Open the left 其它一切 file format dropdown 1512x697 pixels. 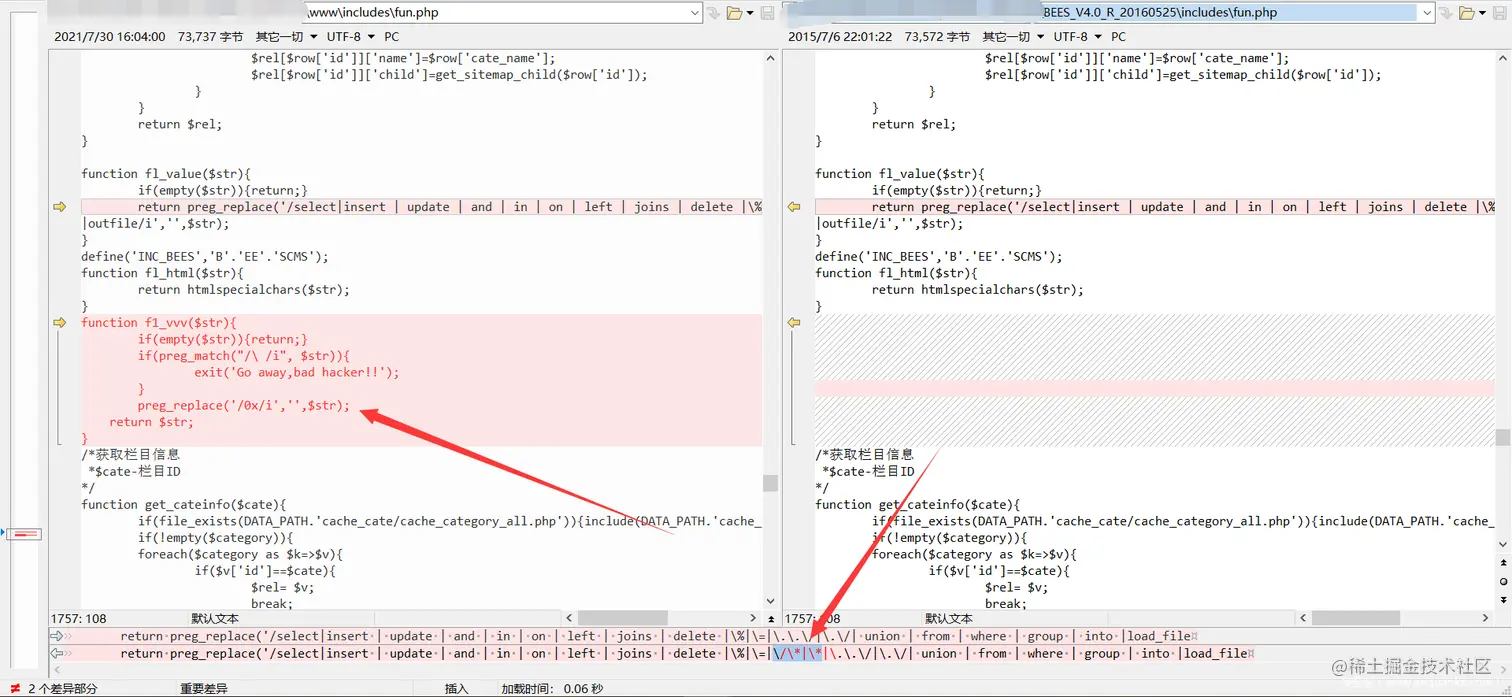(284, 37)
